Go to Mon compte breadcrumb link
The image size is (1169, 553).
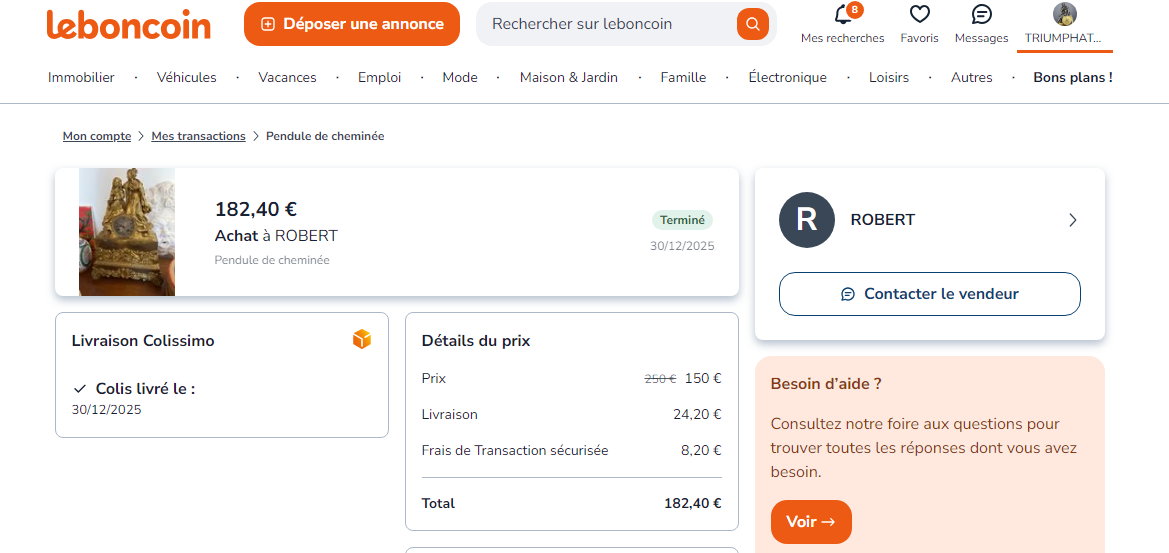(97, 136)
